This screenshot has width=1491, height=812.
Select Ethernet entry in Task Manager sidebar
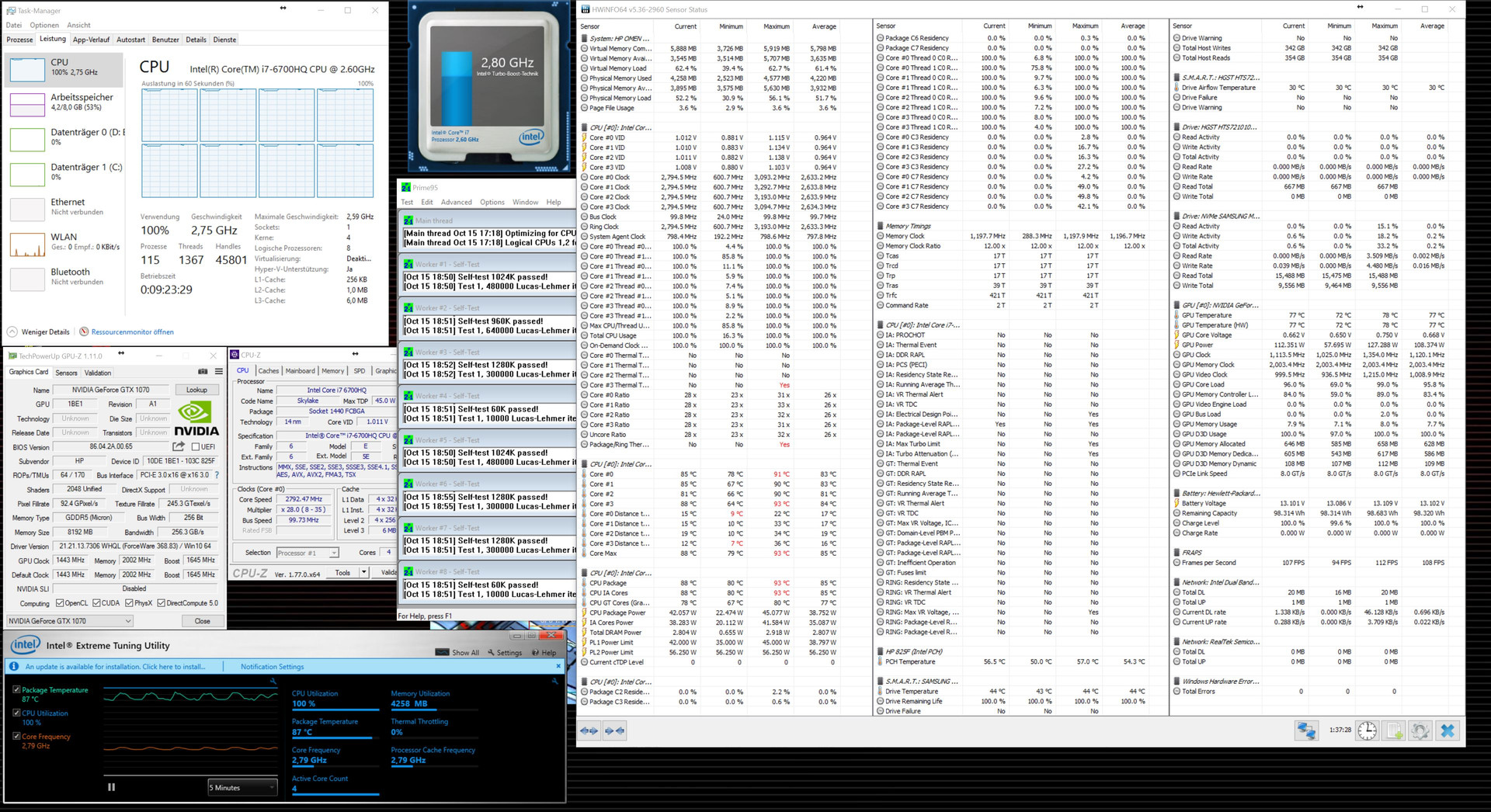(64, 207)
